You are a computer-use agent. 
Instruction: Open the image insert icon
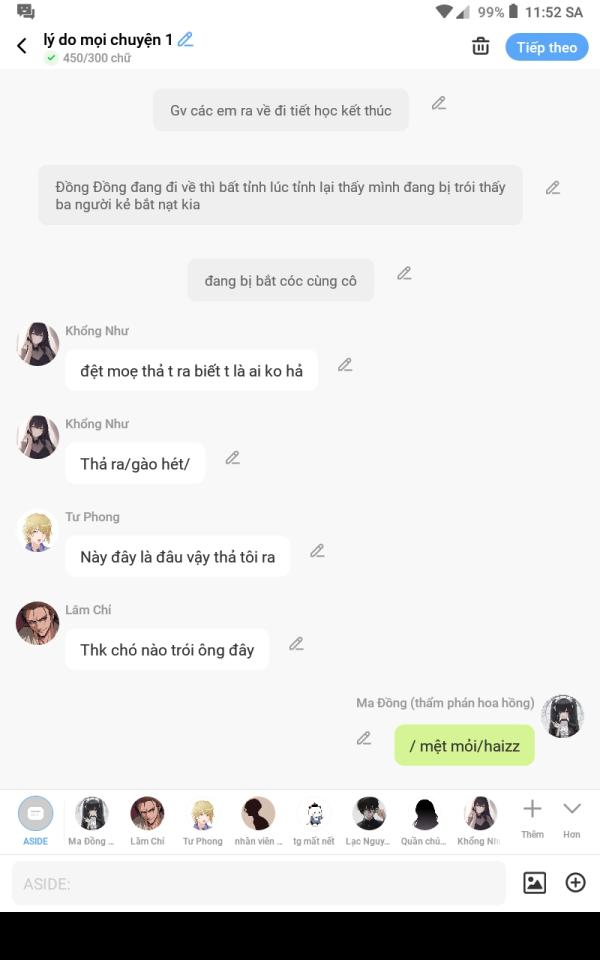534,883
